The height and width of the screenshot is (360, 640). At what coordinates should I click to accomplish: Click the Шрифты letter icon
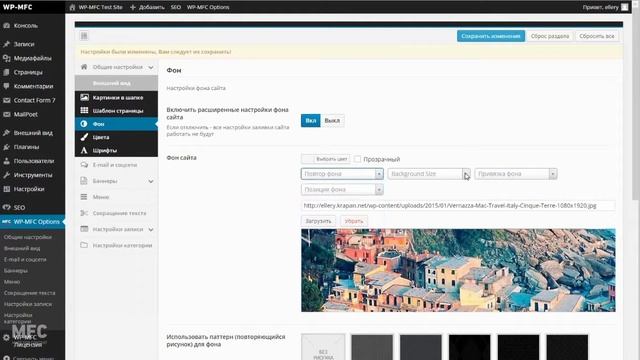pyautogui.click(x=84, y=150)
